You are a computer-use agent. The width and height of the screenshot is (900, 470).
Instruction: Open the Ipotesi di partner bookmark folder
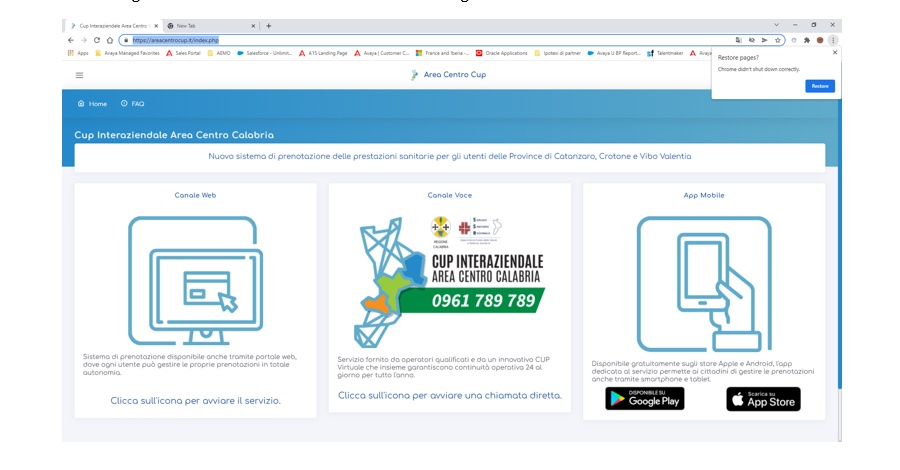(x=558, y=53)
